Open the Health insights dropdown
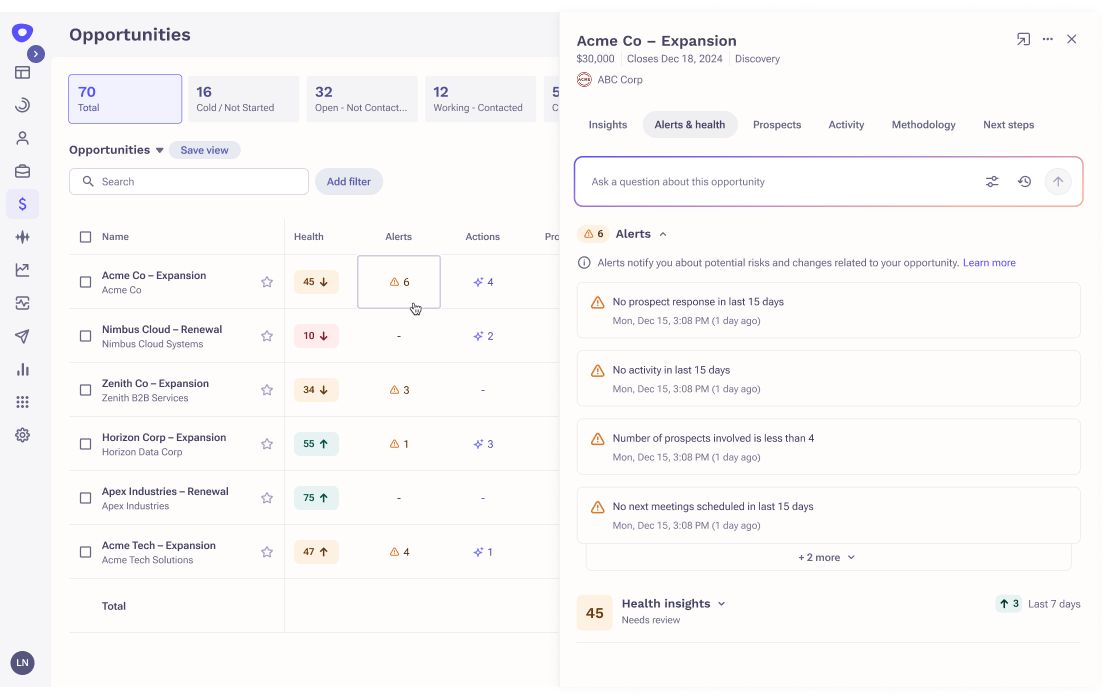 pos(721,603)
